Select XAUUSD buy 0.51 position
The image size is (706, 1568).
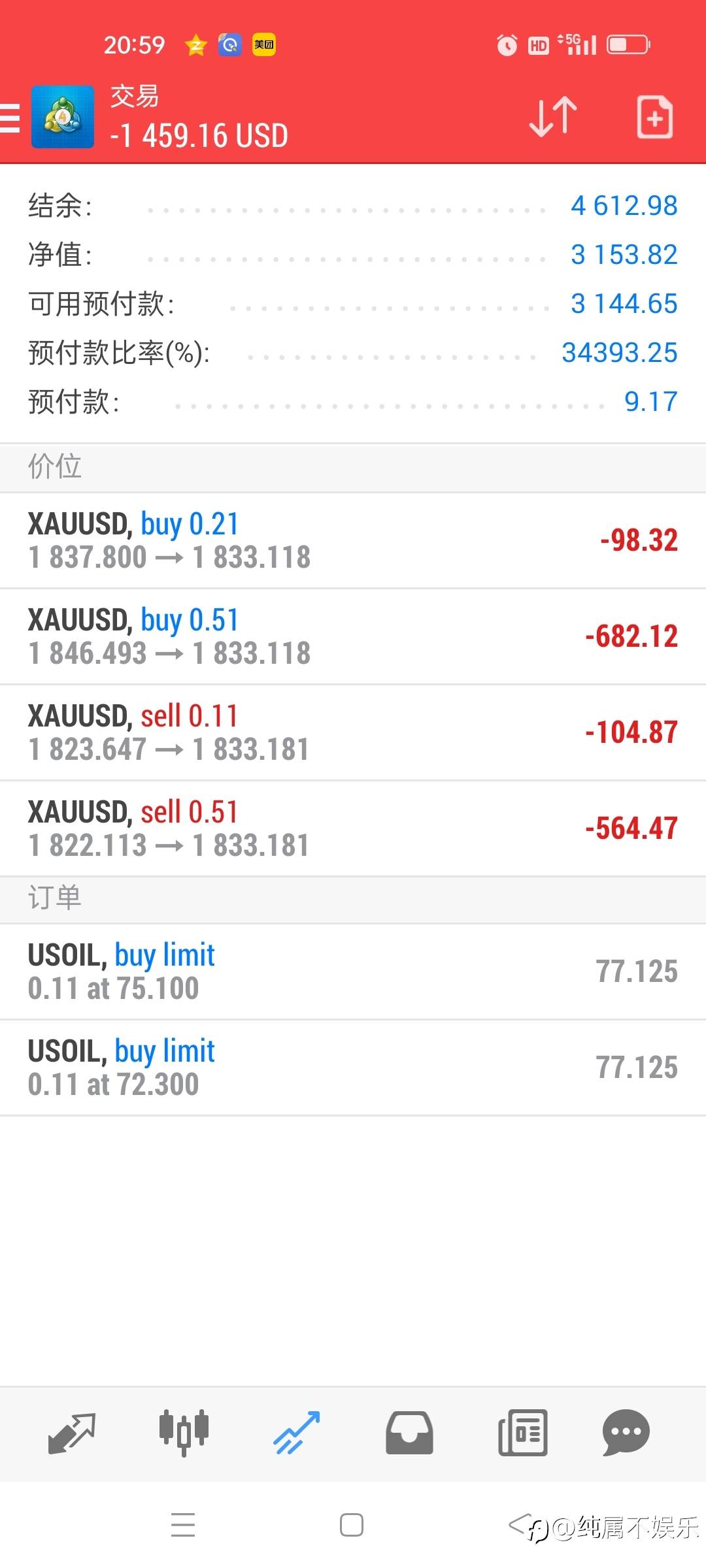click(x=353, y=636)
